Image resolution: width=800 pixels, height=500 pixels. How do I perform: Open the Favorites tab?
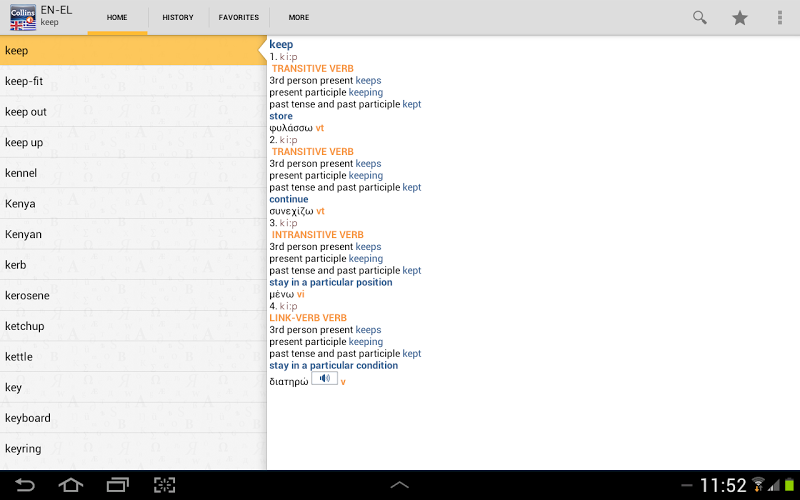tap(239, 17)
